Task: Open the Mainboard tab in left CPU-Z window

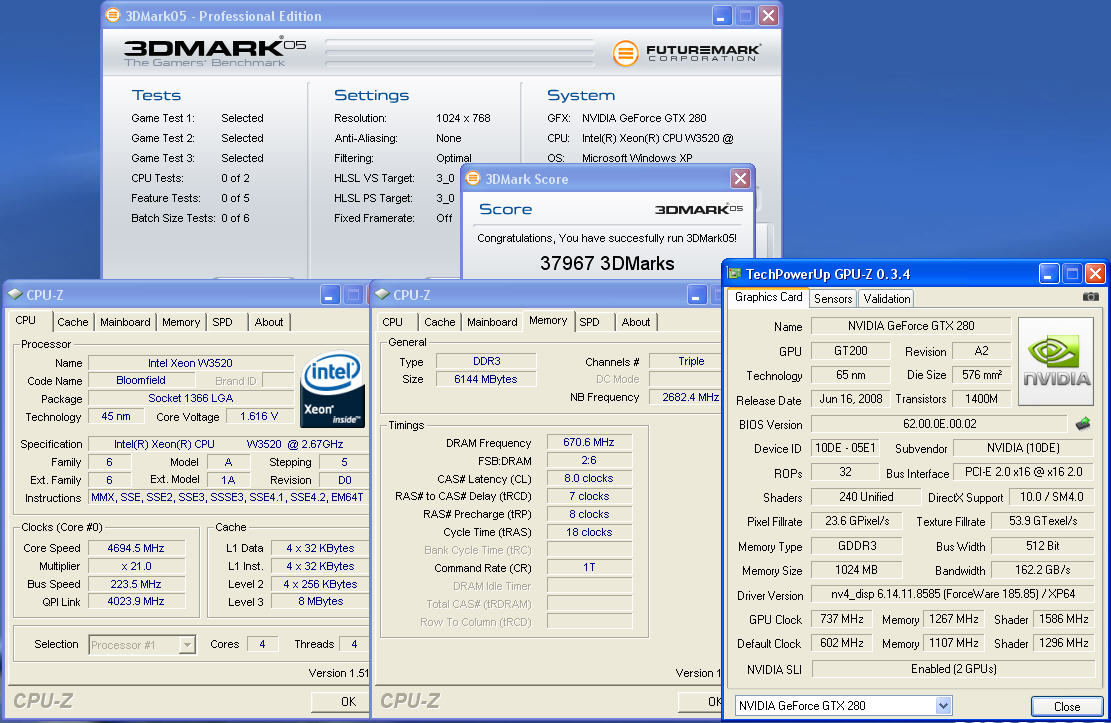Action: 125,322
